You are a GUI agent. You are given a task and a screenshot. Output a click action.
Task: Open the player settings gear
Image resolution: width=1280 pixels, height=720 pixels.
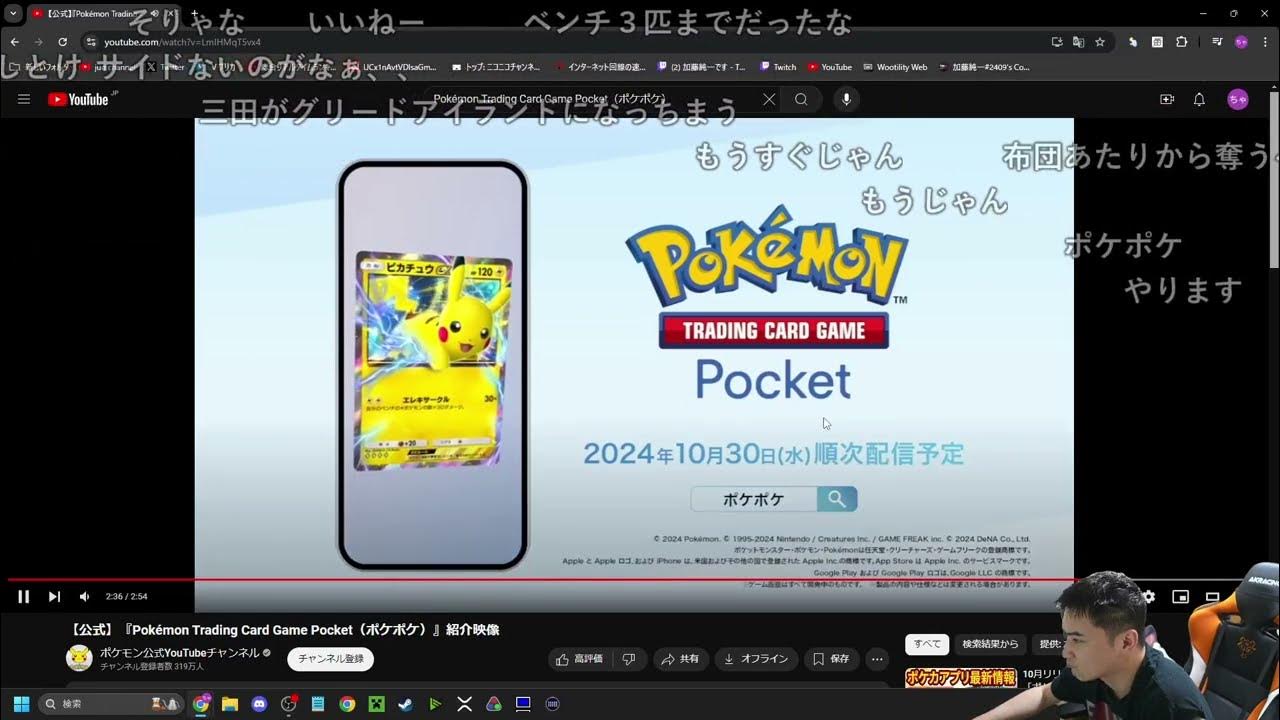coord(1149,597)
